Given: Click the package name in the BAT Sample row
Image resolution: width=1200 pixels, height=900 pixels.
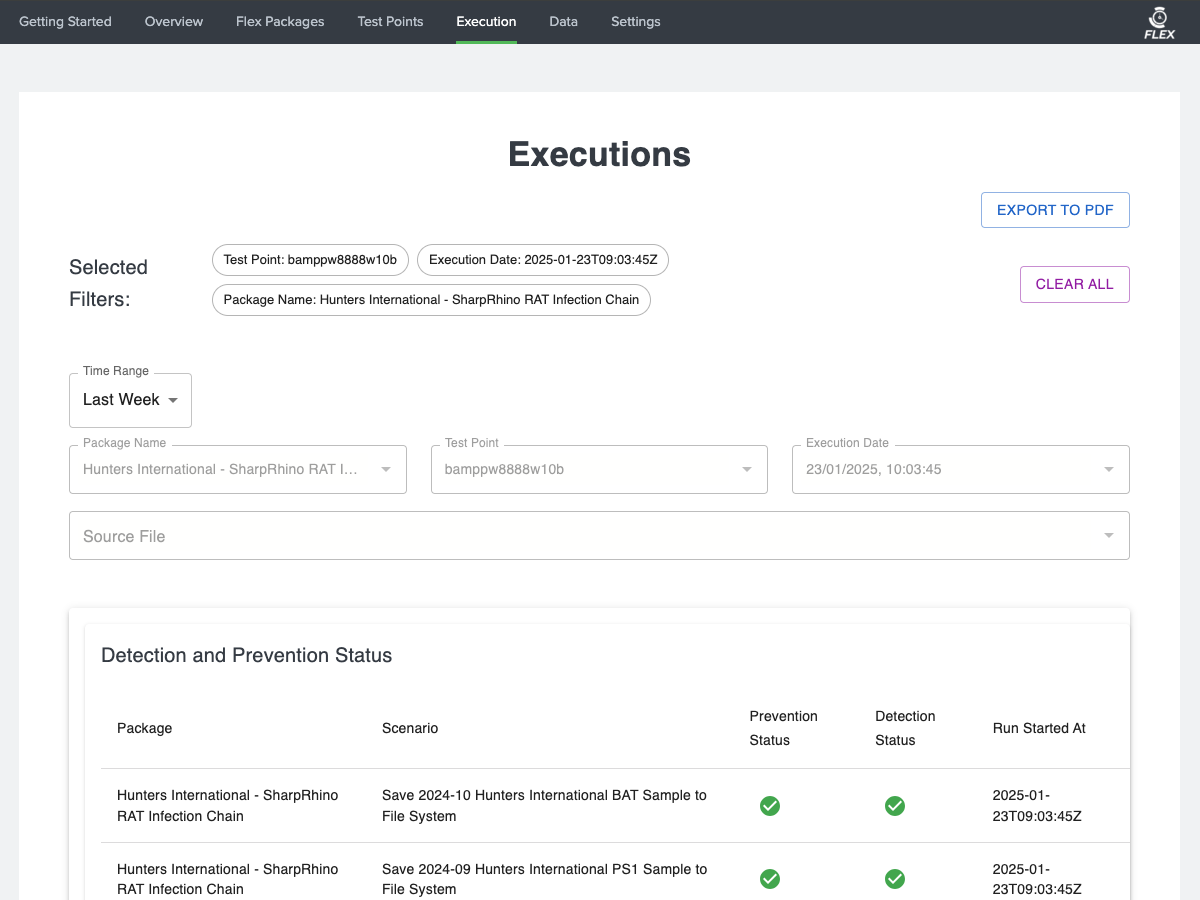Looking at the screenshot, I should pos(228,806).
